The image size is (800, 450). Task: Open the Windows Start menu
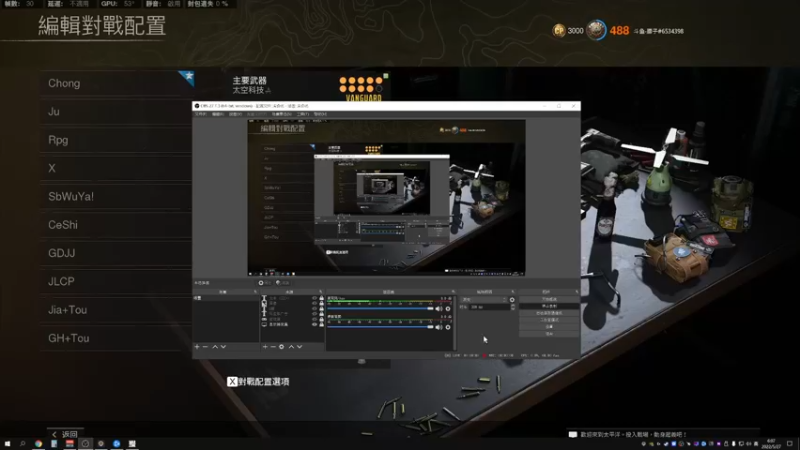[7, 444]
